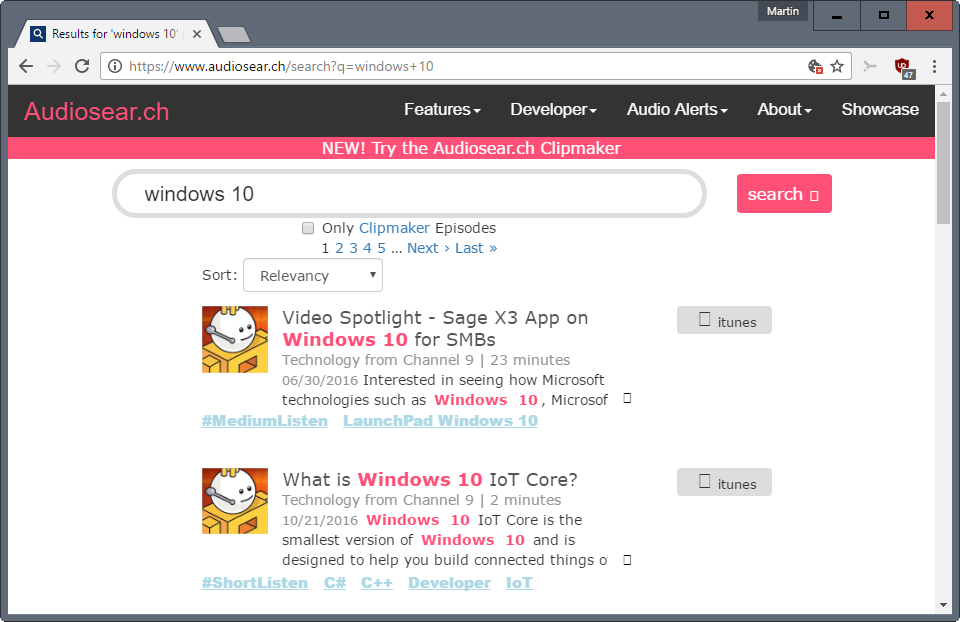Expand the Audio Alerts menu
The image size is (960, 622).
(x=677, y=110)
